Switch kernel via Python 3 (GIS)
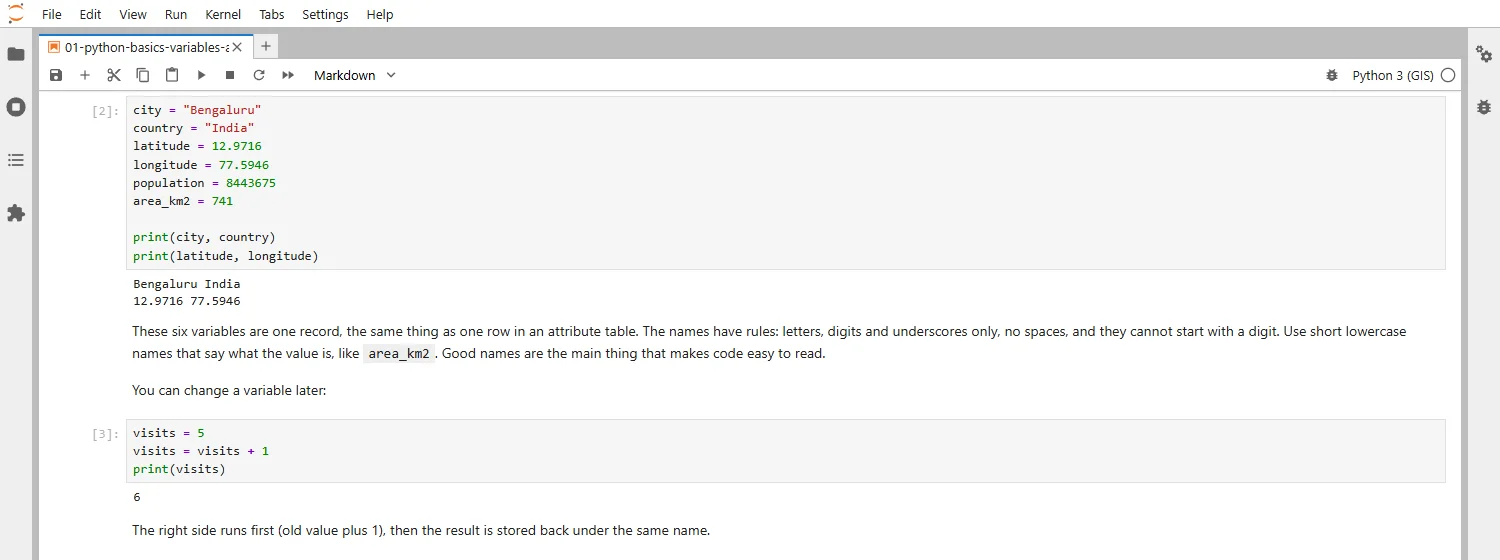The image size is (1500, 560). (x=1393, y=75)
